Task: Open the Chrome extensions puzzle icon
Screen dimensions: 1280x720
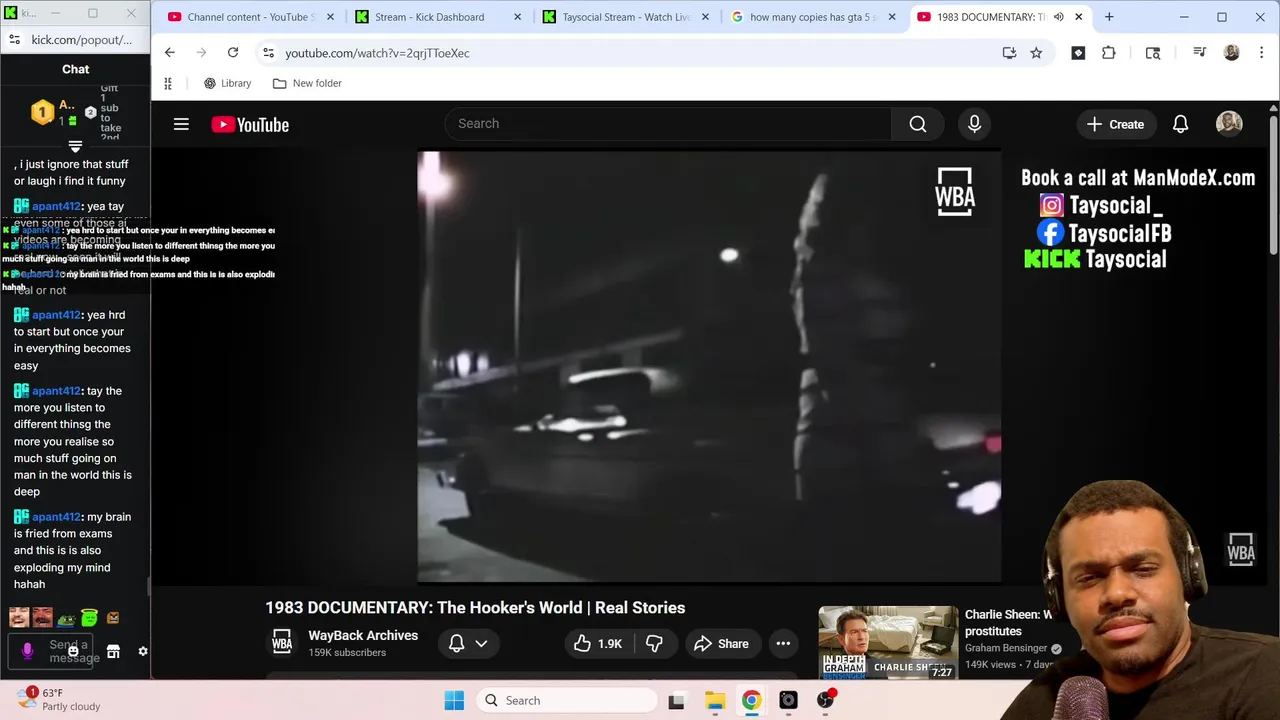Action: (x=1108, y=52)
